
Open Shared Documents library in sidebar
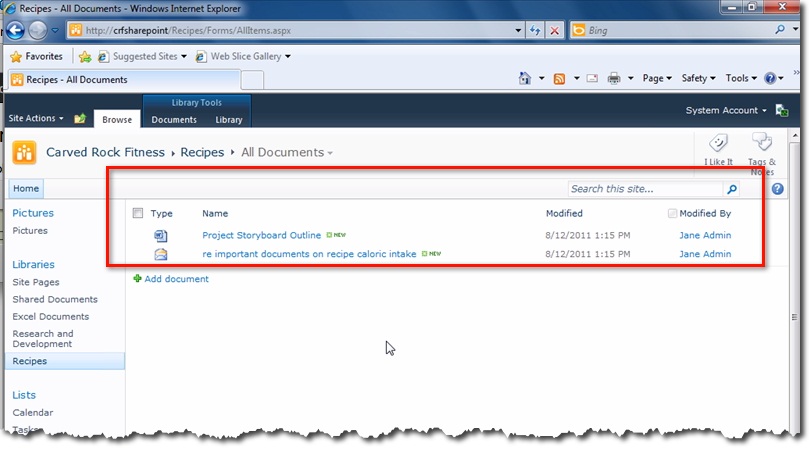coord(55,299)
